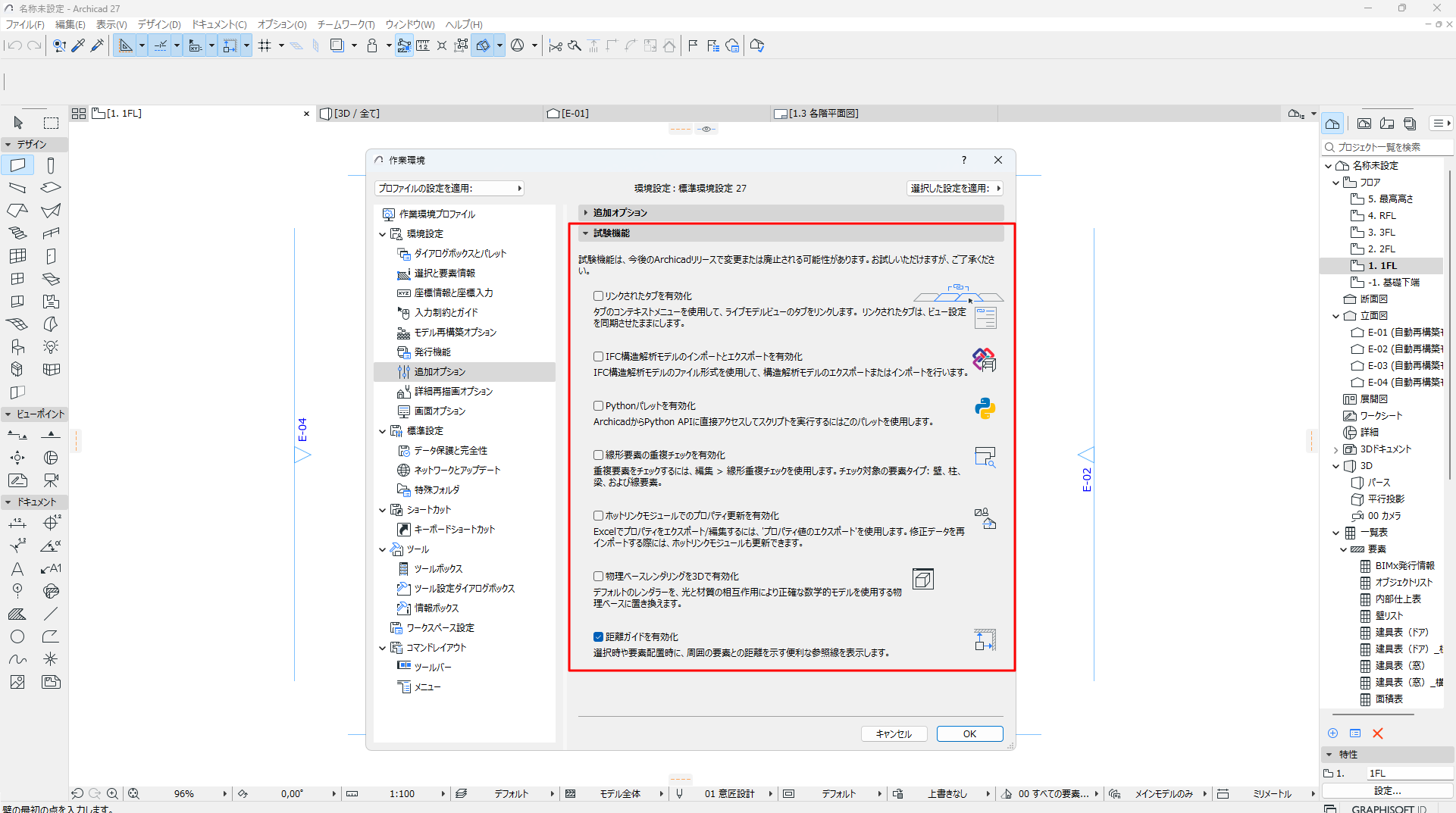
Task: Click the Undo arrow in the toolbar
Action: pos(14,45)
